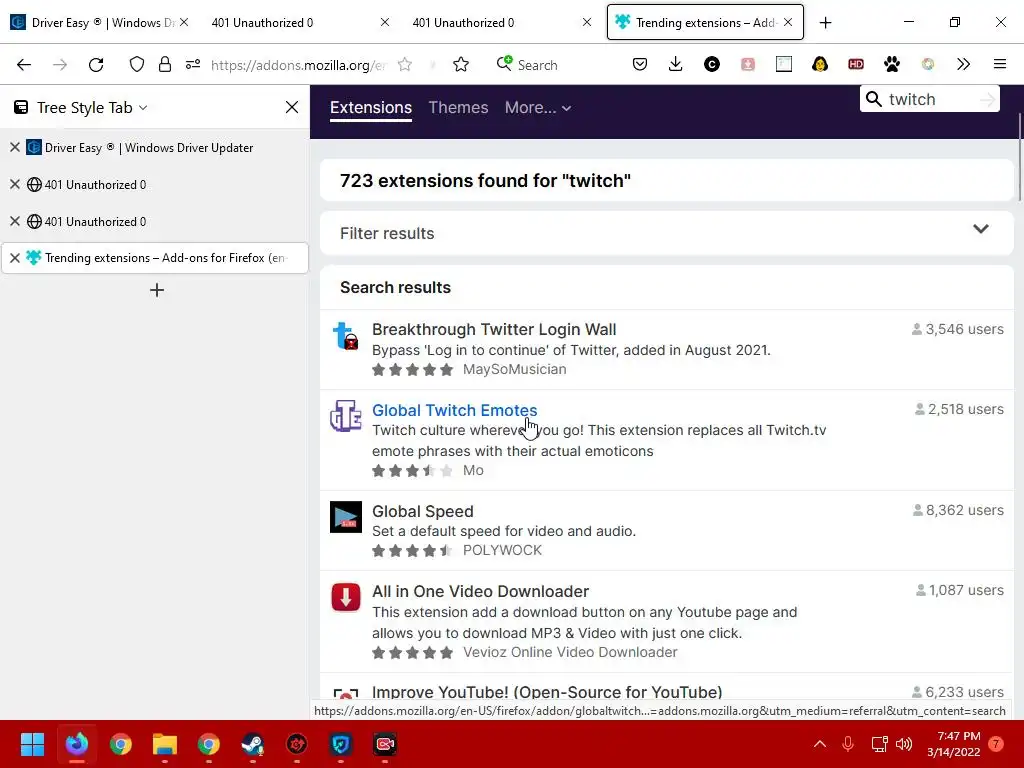Submit the add-ons search arrow

coord(987,99)
